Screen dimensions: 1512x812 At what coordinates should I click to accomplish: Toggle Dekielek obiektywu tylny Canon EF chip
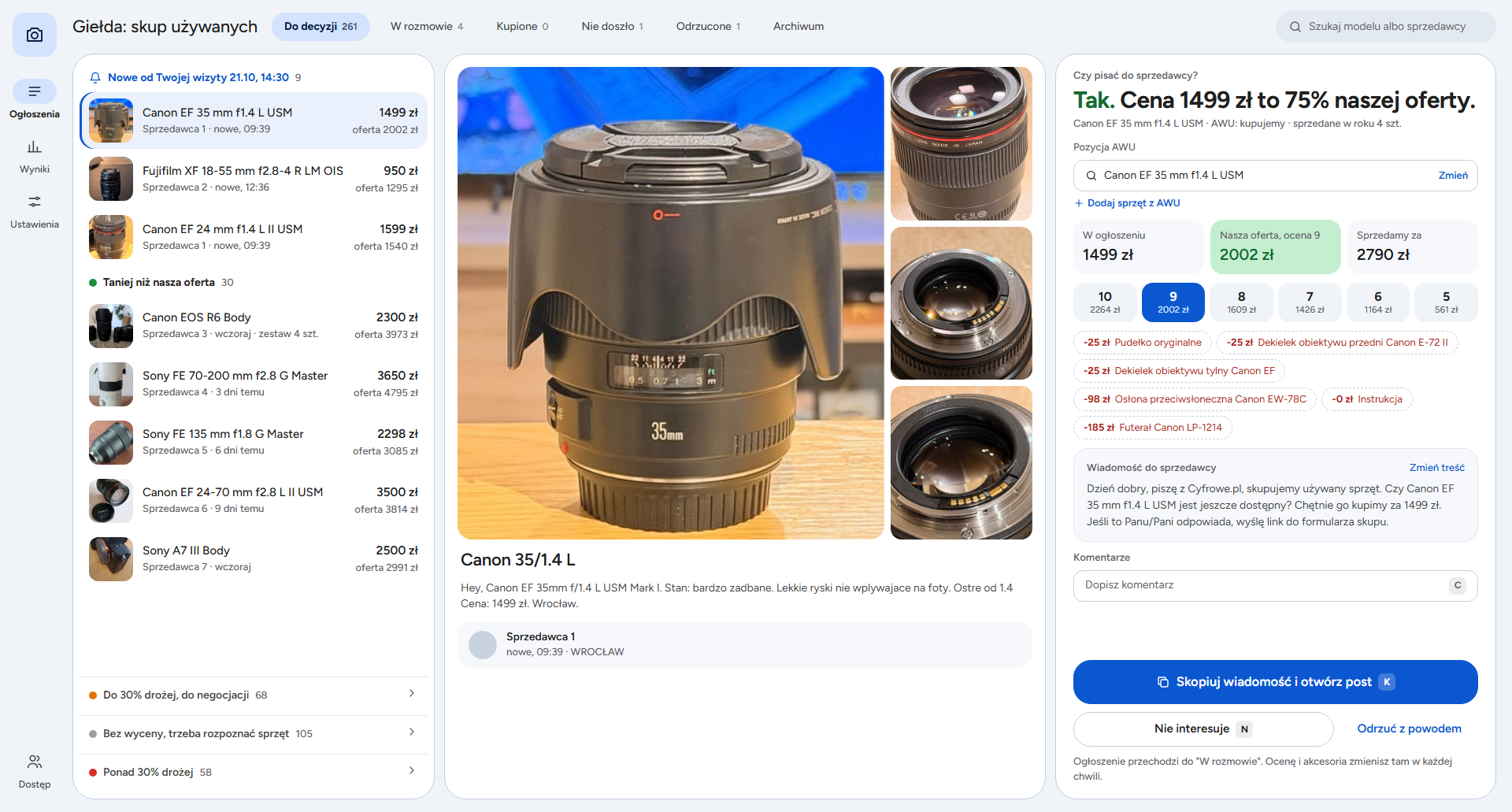click(1179, 371)
